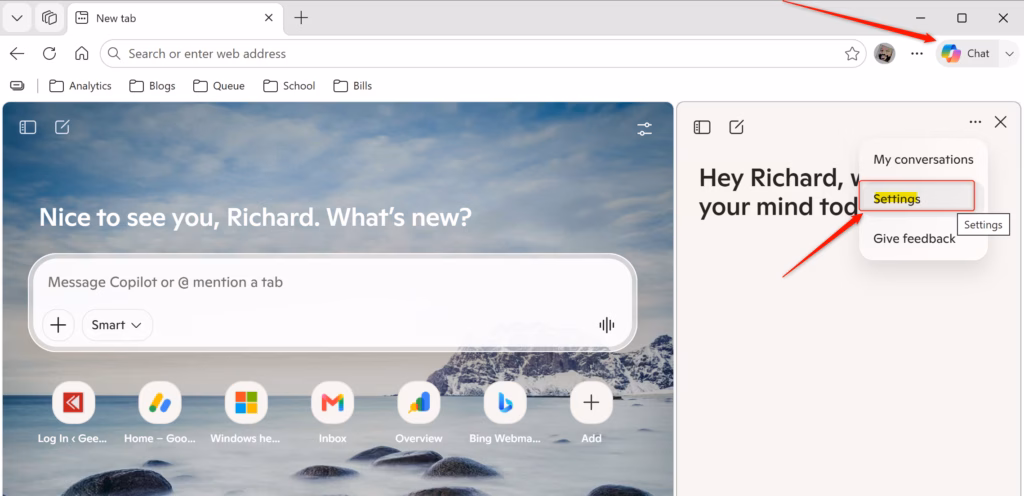Toggle sidebar on the new tab page
This screenshot has width=1024, height=496.
(x=27, y=127)
